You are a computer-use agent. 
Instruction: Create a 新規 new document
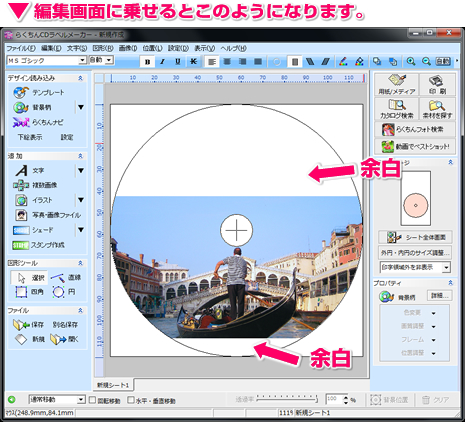pyautogui.click(x=30, y=339)
